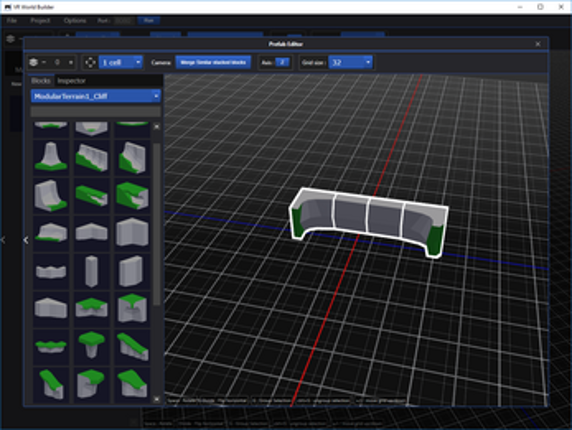Image resolution: width=572 pixels, height=430 pixels.
Task: Click the layer number field showing 0
Action: pos(57,62)
